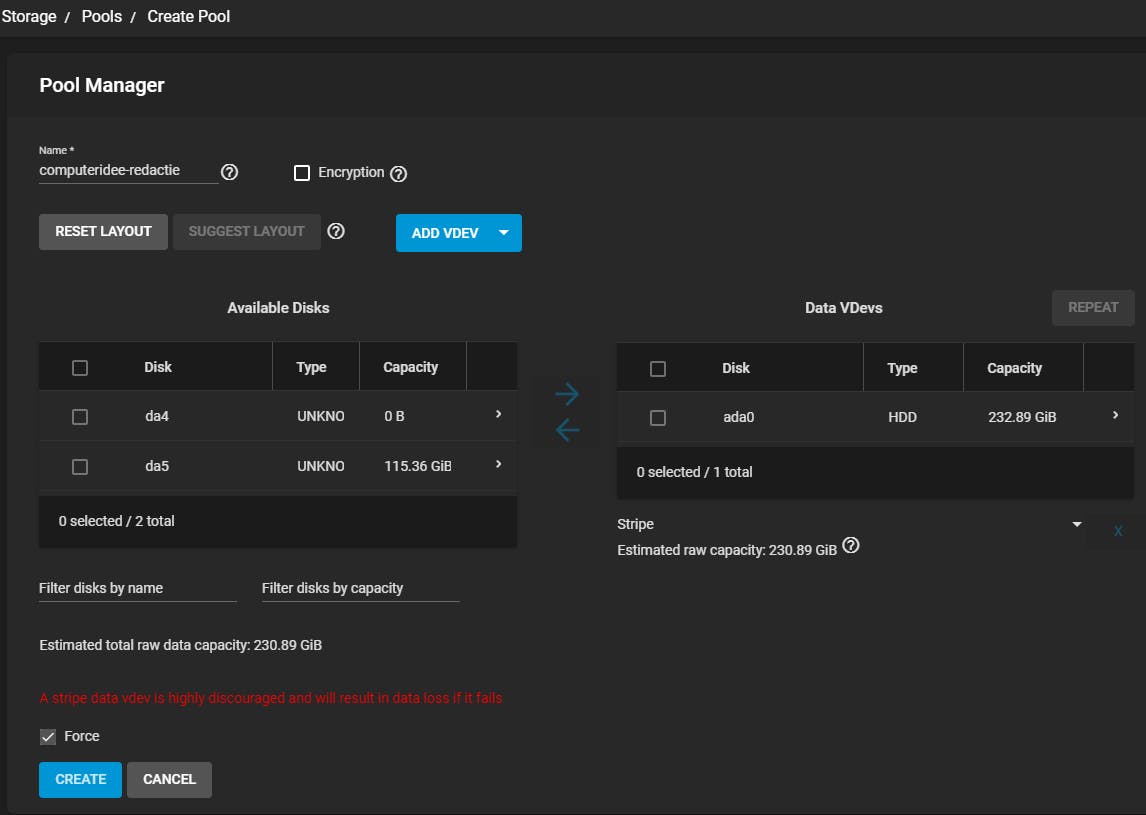This screenshot has height=815, width=1146.
Task: Click Estimated total raw data capacity text
Action: pos(181,645)
